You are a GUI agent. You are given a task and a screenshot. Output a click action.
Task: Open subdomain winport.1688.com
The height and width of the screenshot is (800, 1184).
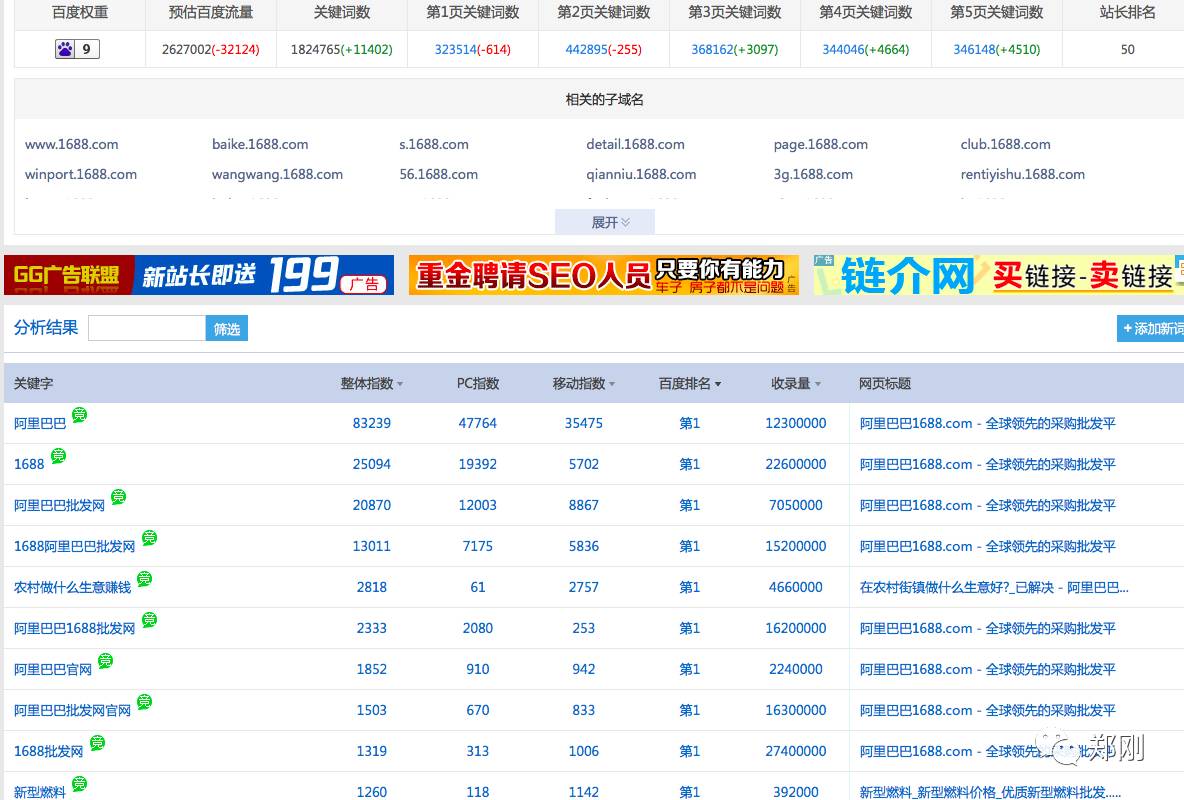tap(81, 175)
